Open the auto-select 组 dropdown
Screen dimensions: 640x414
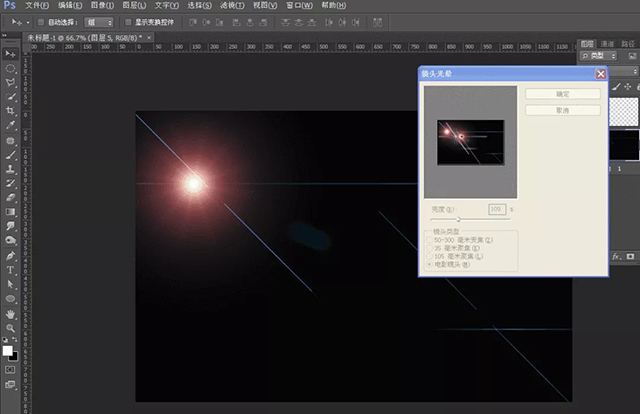pyautogui.click(x=99, y=21)
